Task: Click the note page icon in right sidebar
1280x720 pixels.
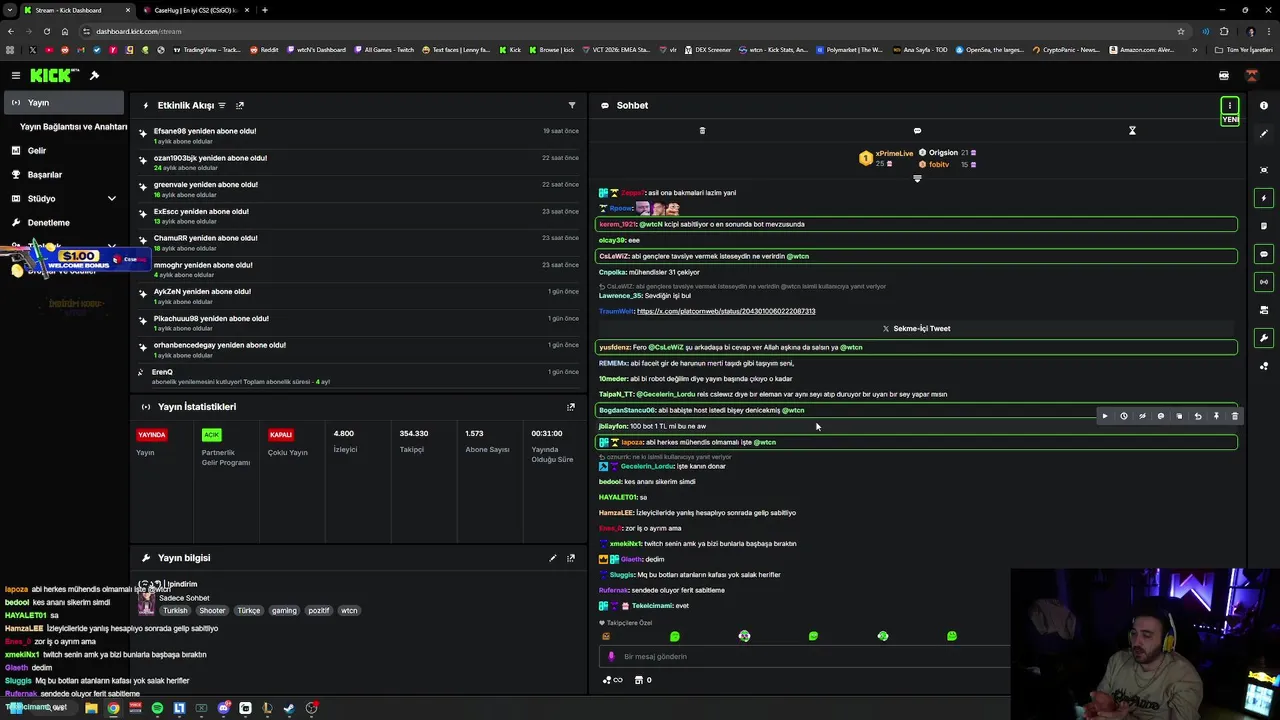Action: (x=1264, y=226)
